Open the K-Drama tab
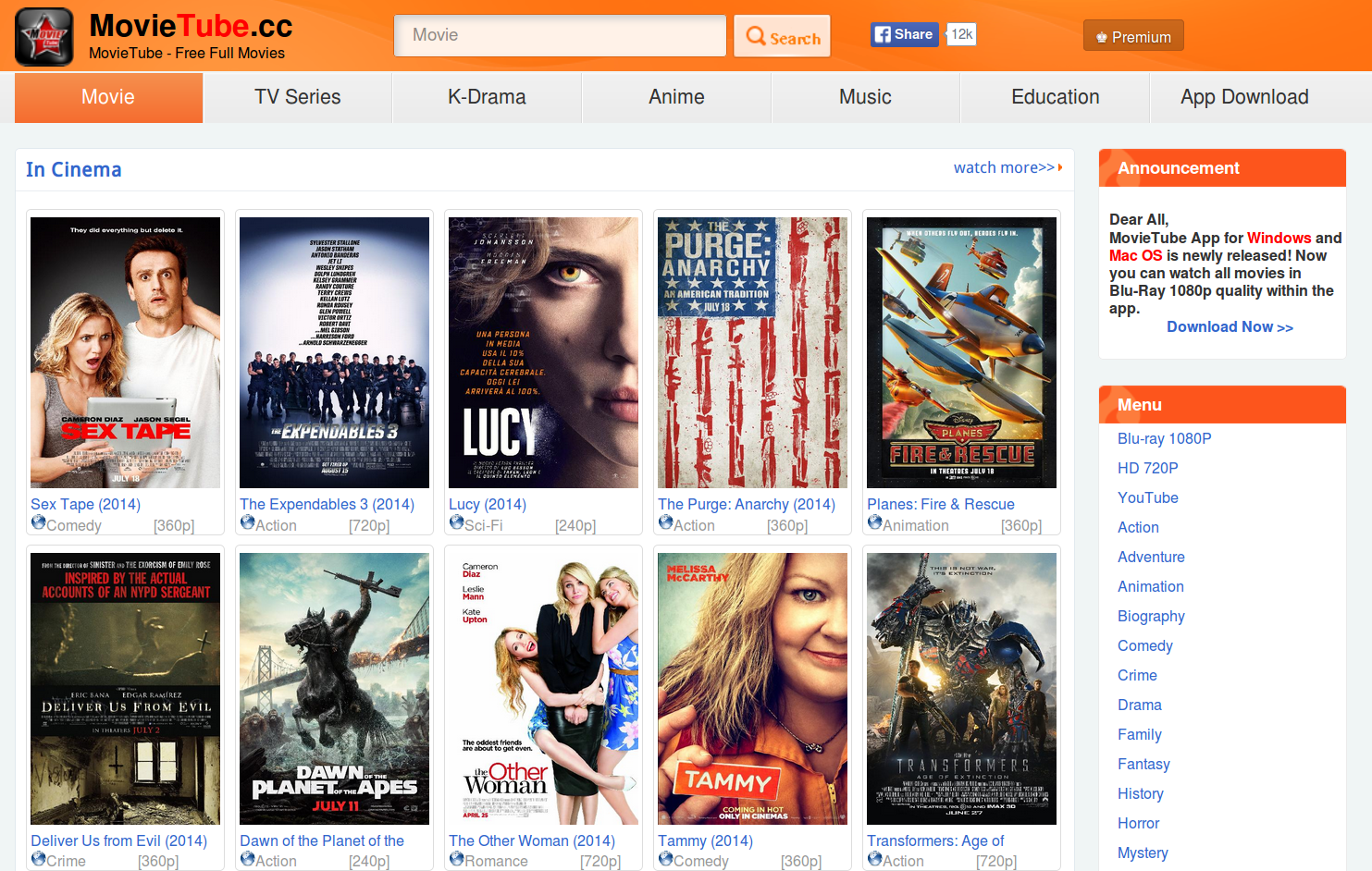Viewport: 1372px width, 871px height. 487,97
